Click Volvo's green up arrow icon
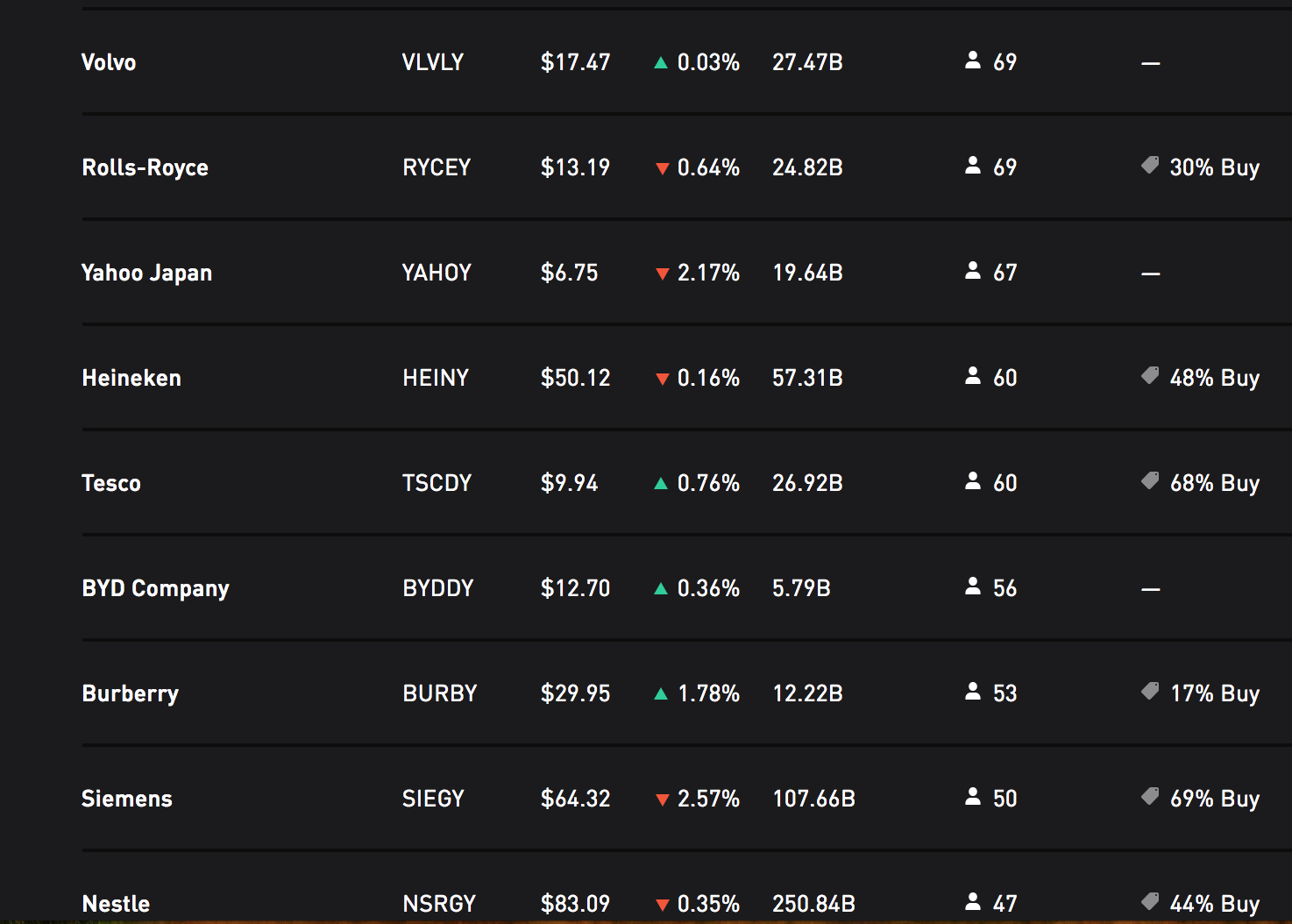The height and width of the screenshot is (924, 1292). coord(661,63)
